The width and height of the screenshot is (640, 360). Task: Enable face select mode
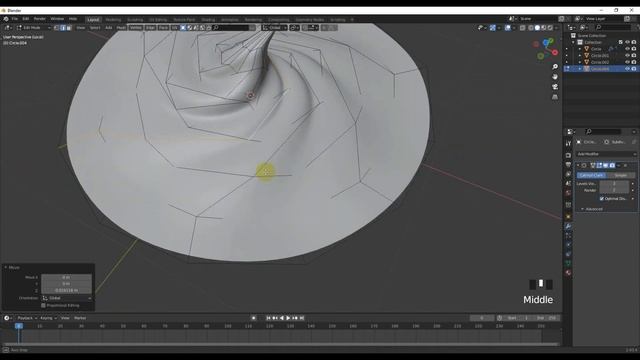pos(69,28)
